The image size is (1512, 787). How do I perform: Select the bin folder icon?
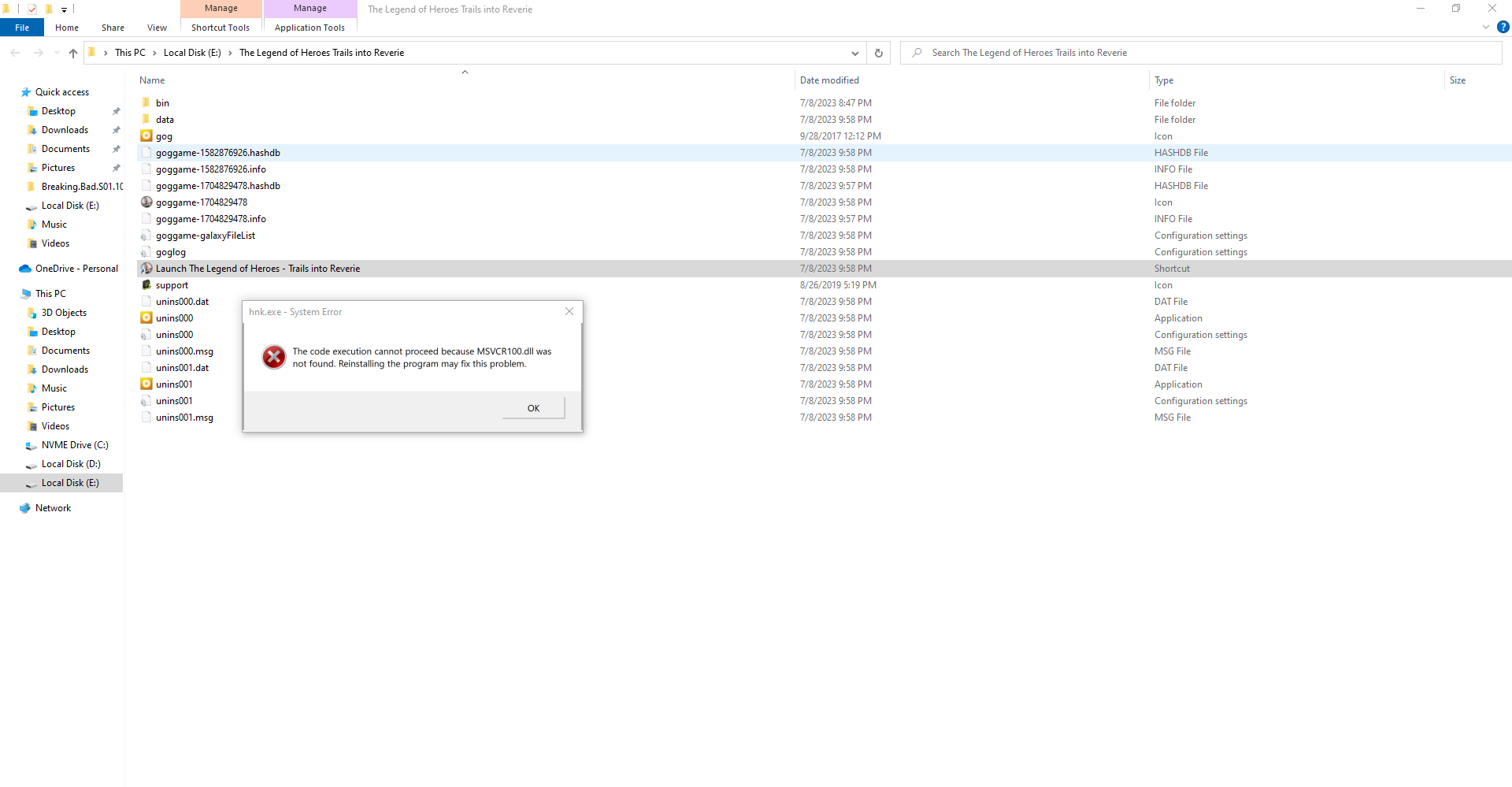[x=146, y=102]
